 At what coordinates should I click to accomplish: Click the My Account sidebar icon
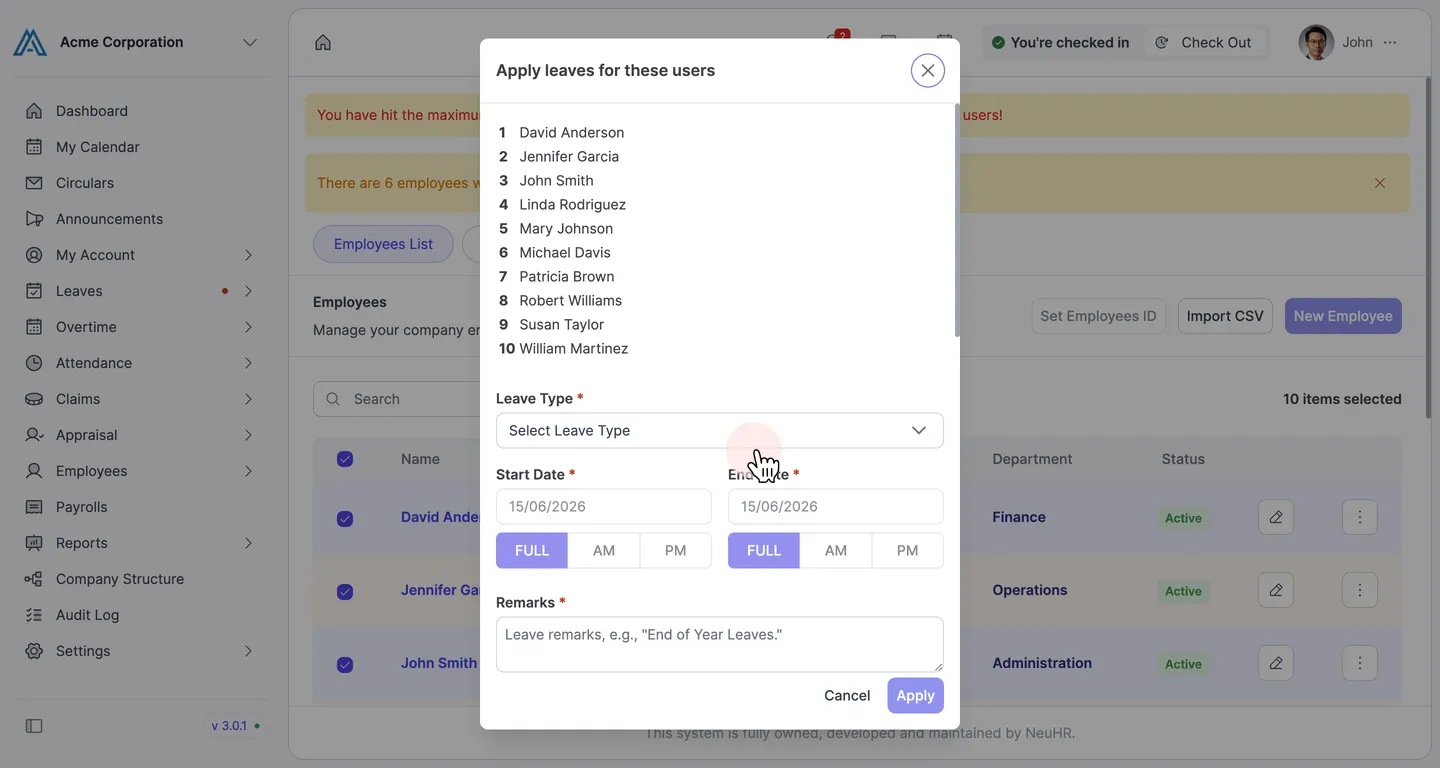[x=34, y=255]
